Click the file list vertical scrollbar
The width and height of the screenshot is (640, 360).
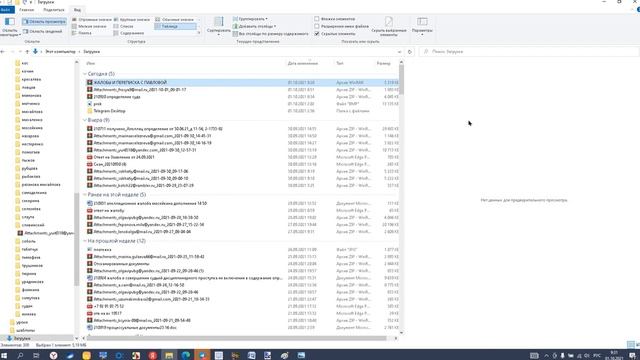(x=401, y=80)
